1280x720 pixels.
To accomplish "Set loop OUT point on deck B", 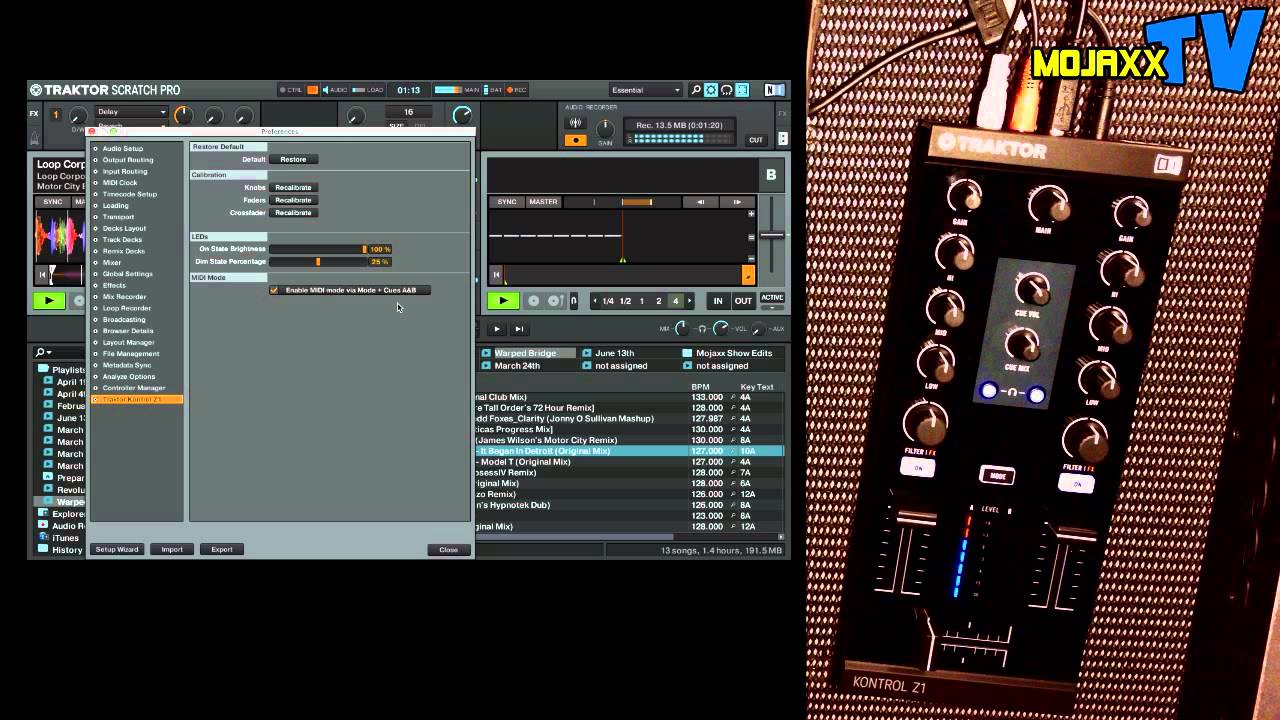I will [743, 301].
